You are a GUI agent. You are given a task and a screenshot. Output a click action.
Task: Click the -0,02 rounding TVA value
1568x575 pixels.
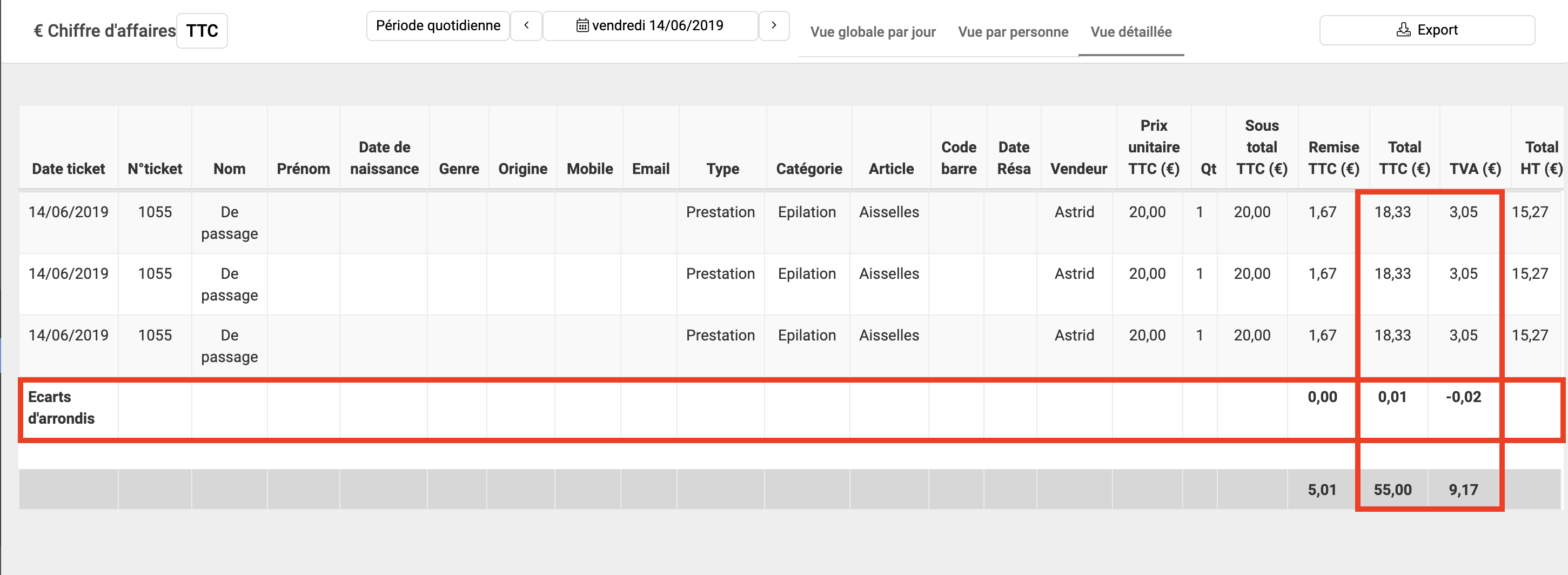(x=1463, y=397)
